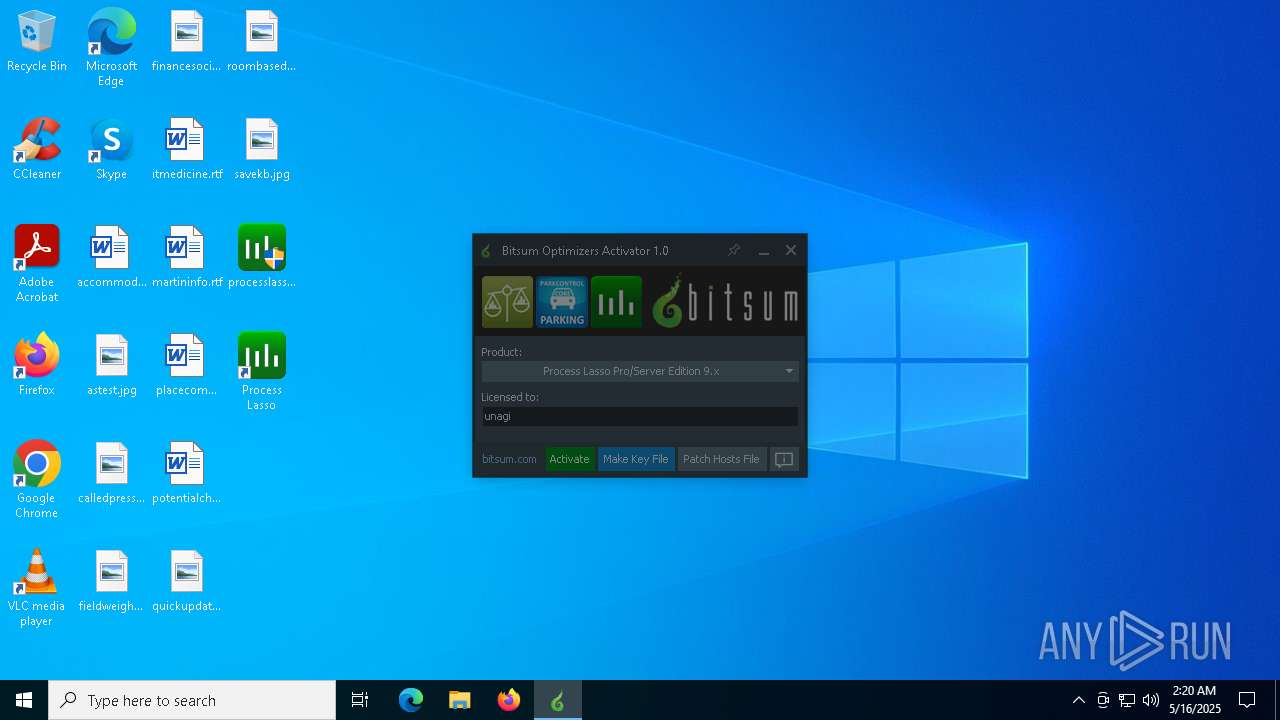
Task: Show hidden system tray icons
Action: 1078,700
